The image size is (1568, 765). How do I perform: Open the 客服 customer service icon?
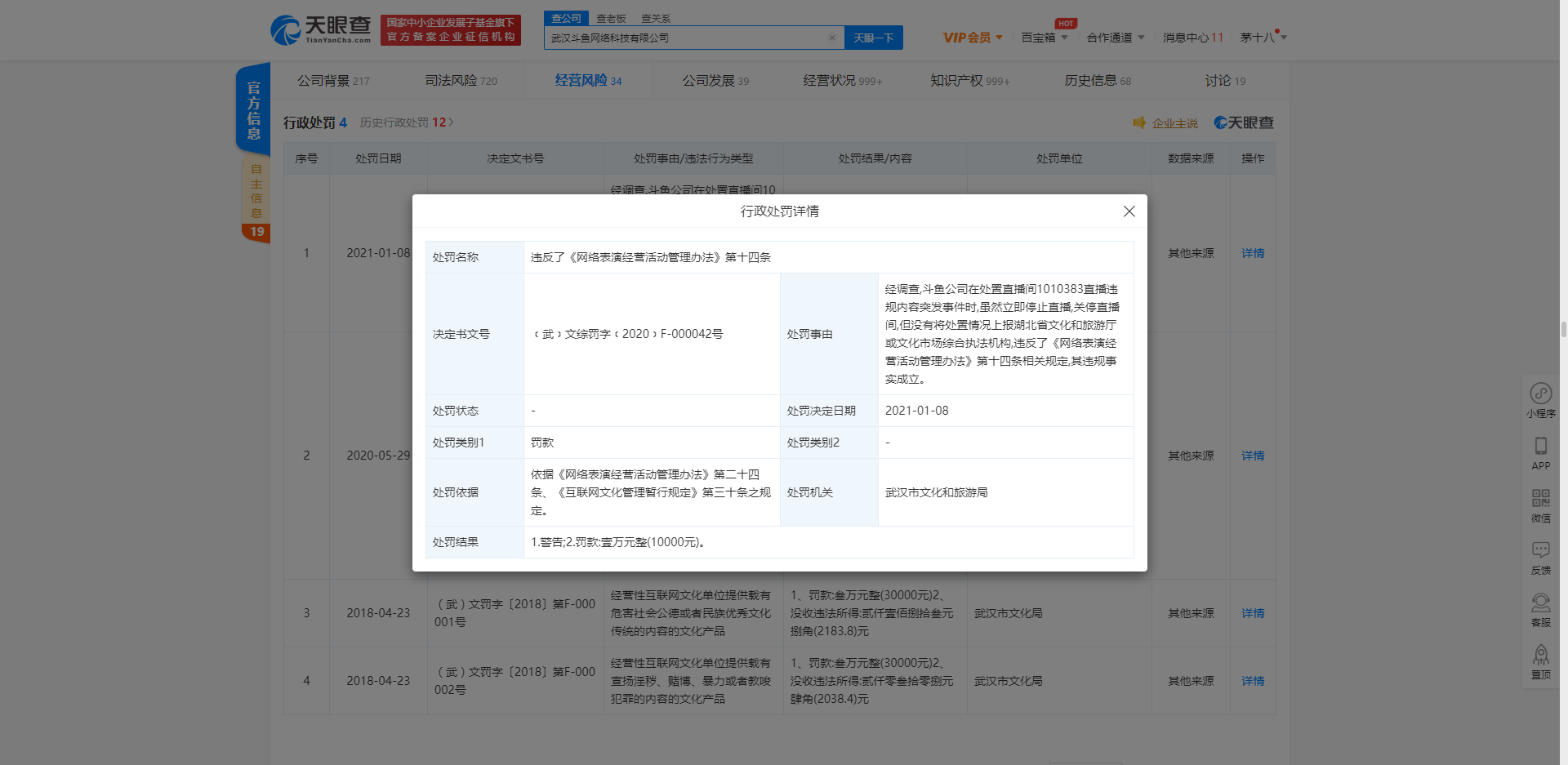click(x=1541, y=610)
